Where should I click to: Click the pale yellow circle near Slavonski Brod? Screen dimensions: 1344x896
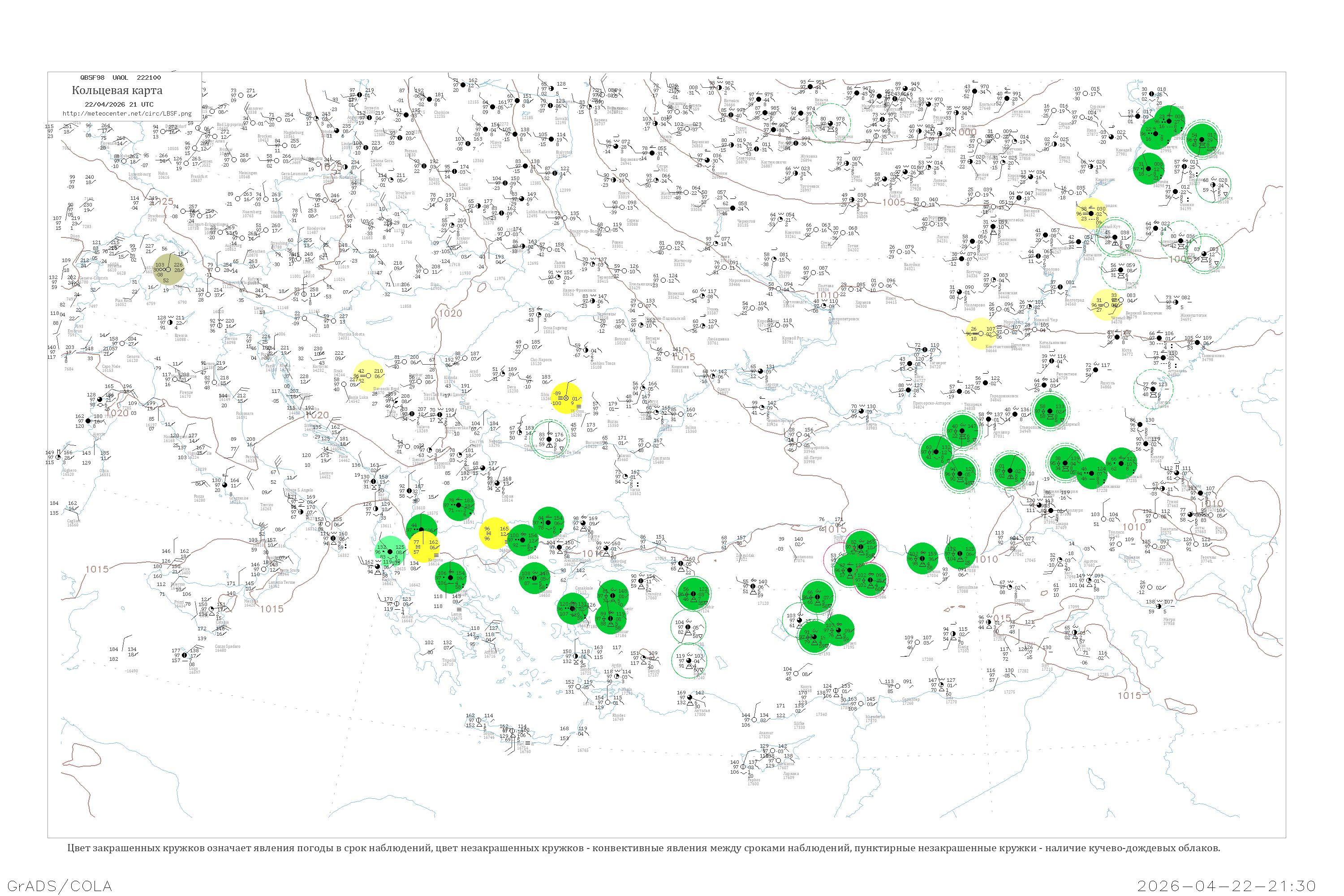click(369, 375)
